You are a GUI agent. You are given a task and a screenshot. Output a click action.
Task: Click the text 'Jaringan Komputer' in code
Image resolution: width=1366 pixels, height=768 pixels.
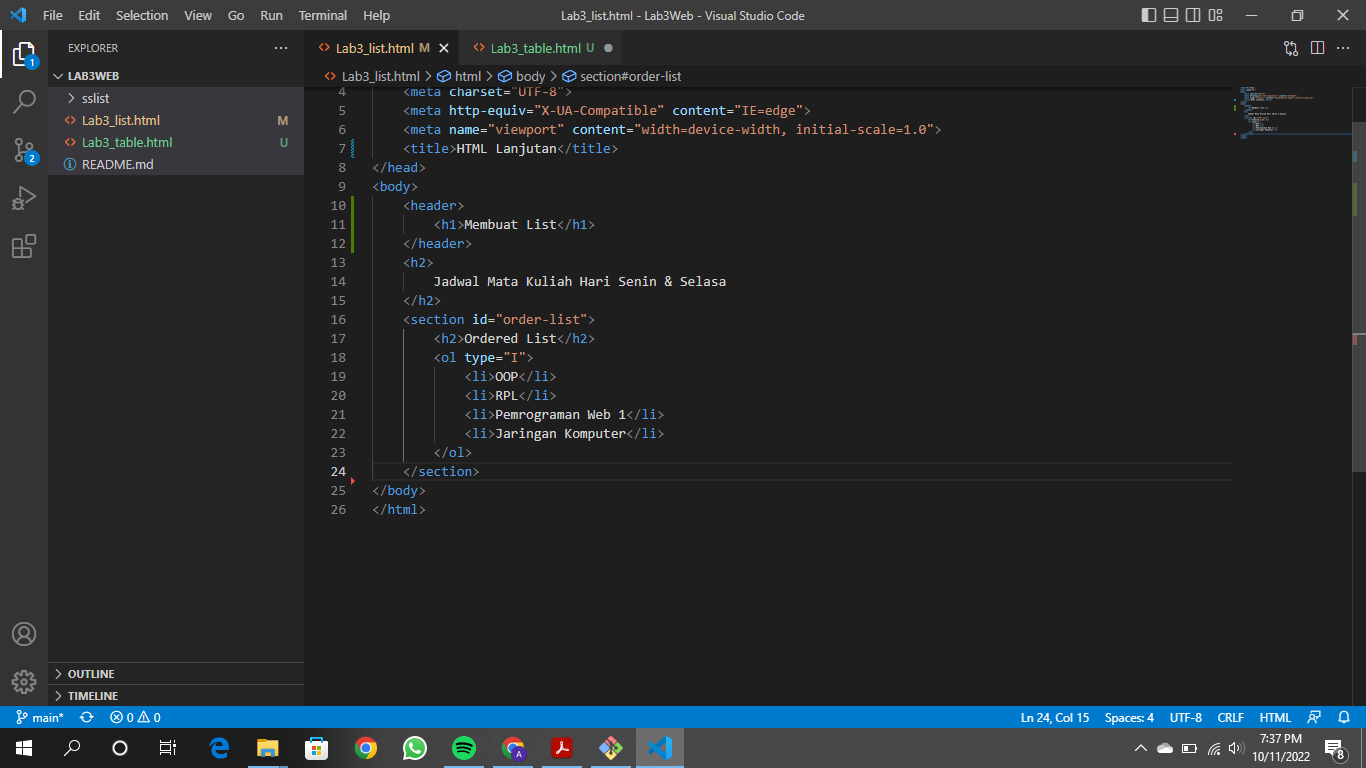[560, 434]
